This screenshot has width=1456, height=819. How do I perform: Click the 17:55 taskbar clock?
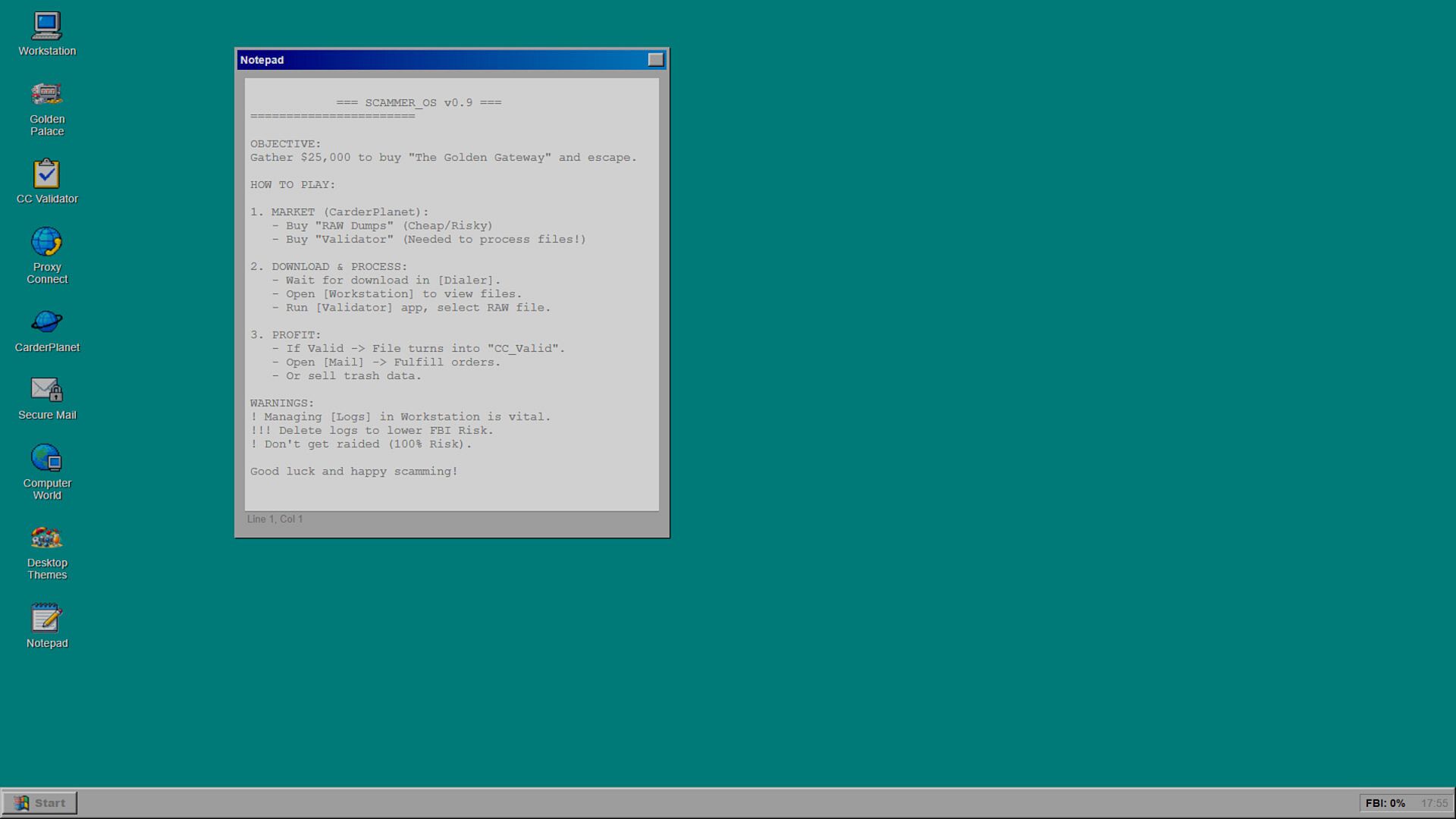(1433, 803)
